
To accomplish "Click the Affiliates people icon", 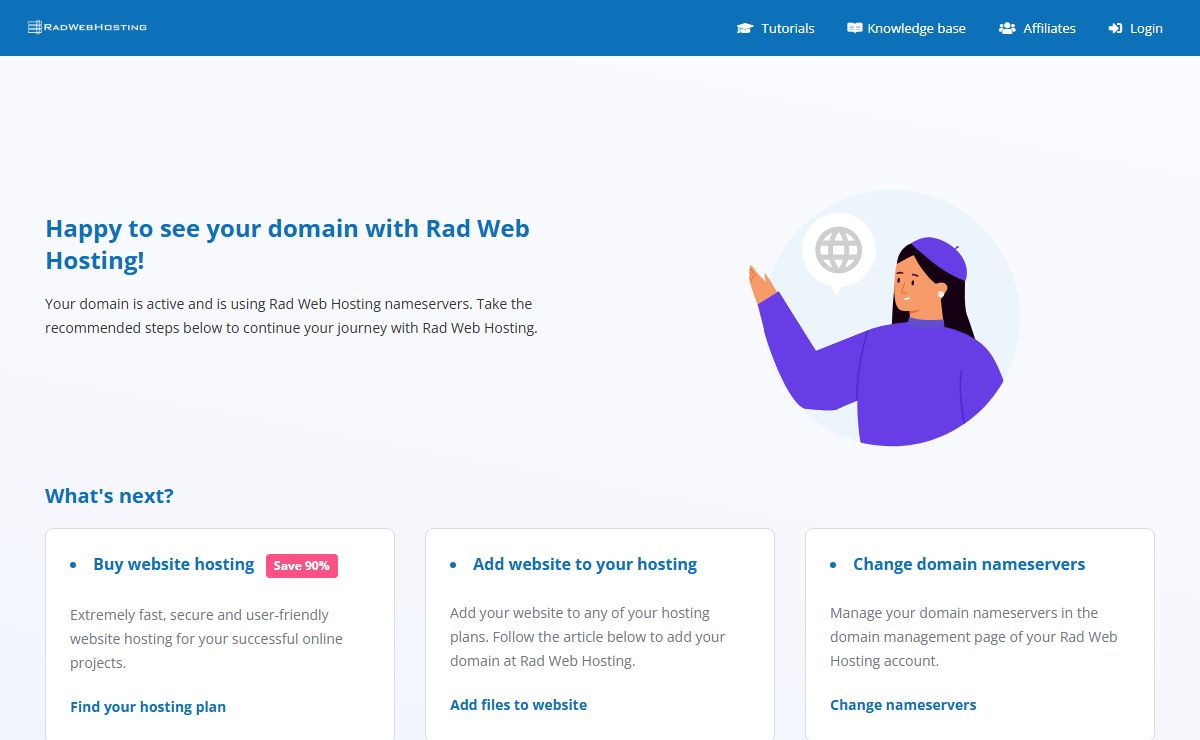I will click(1007, 28).
